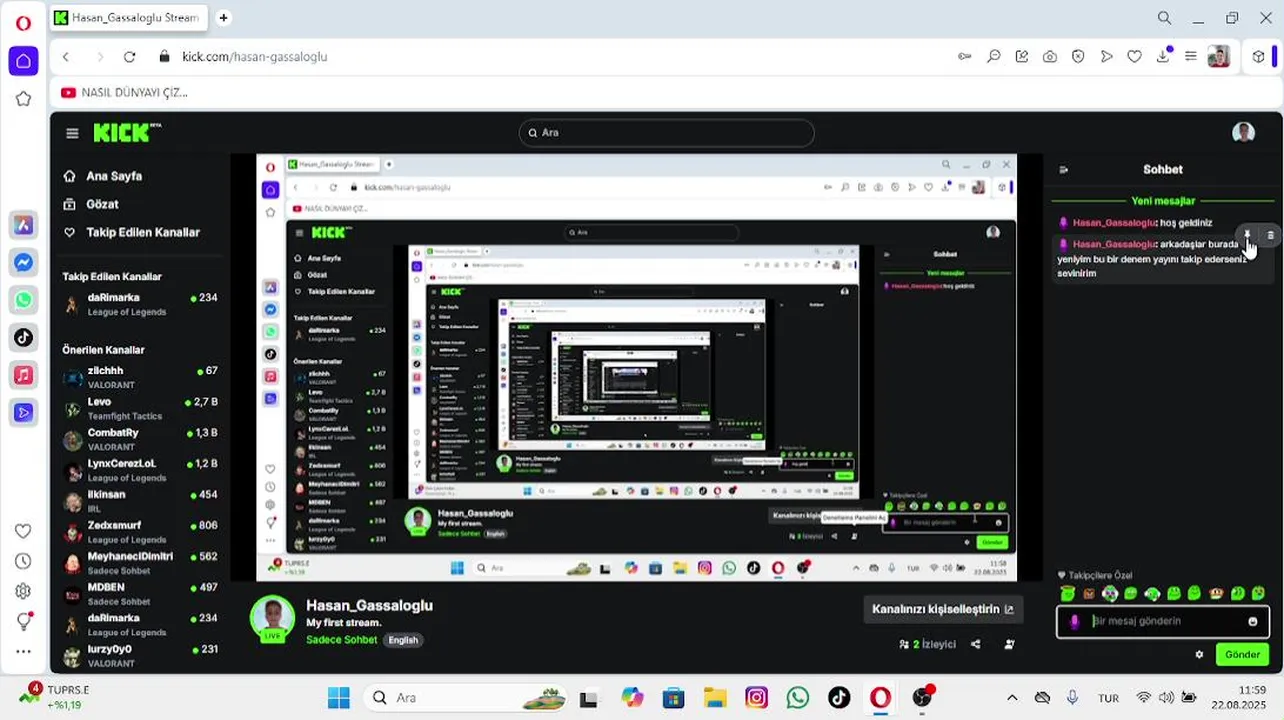Open recommended channel LynxCerezLoL

(x=140, y=470)
